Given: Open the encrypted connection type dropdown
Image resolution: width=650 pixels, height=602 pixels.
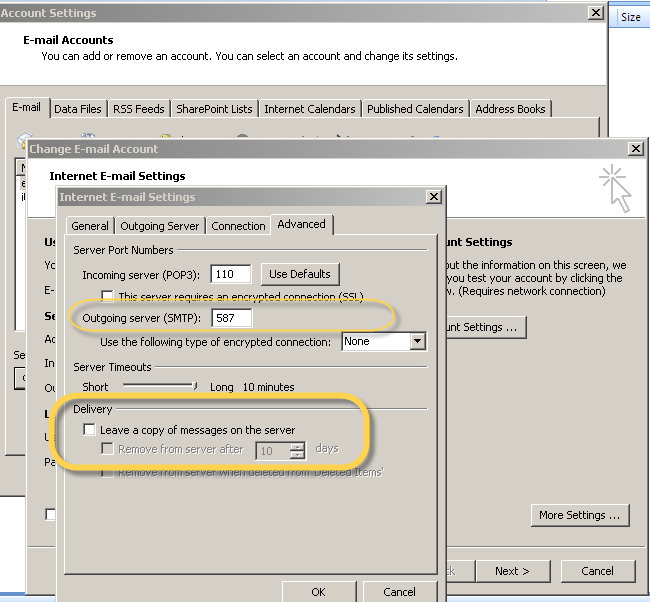Looking at the screenshot, I should click(x=418, y=341).
